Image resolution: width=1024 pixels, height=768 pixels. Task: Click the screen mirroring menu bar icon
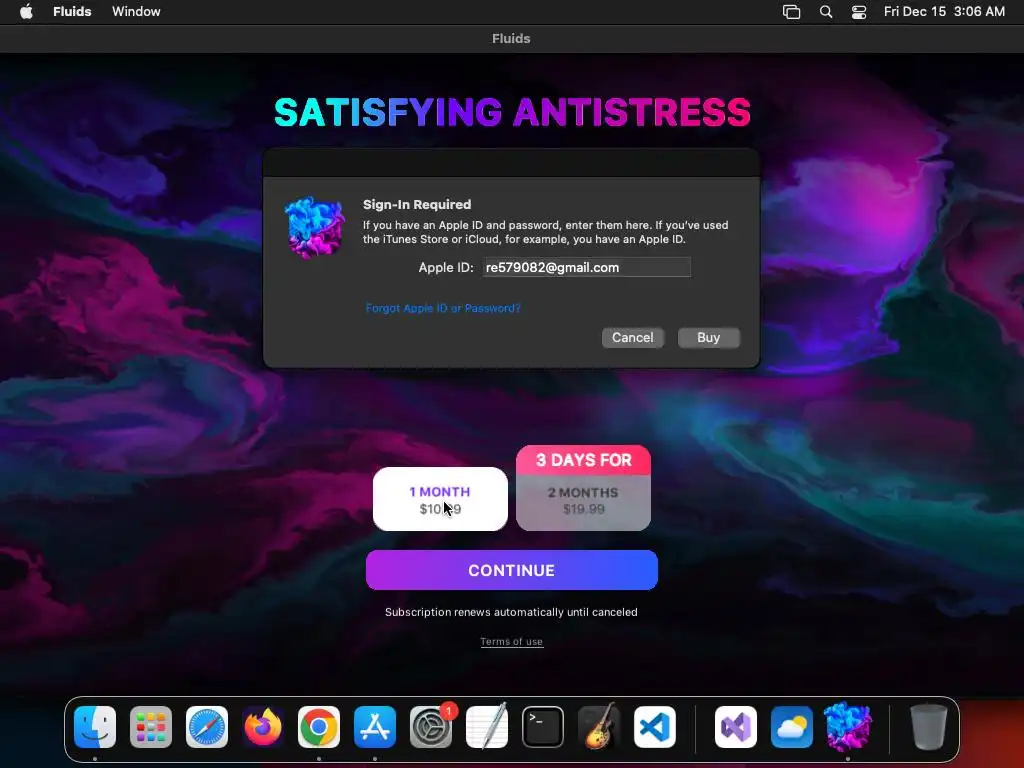pyautogui.click(x=792, y=11)
